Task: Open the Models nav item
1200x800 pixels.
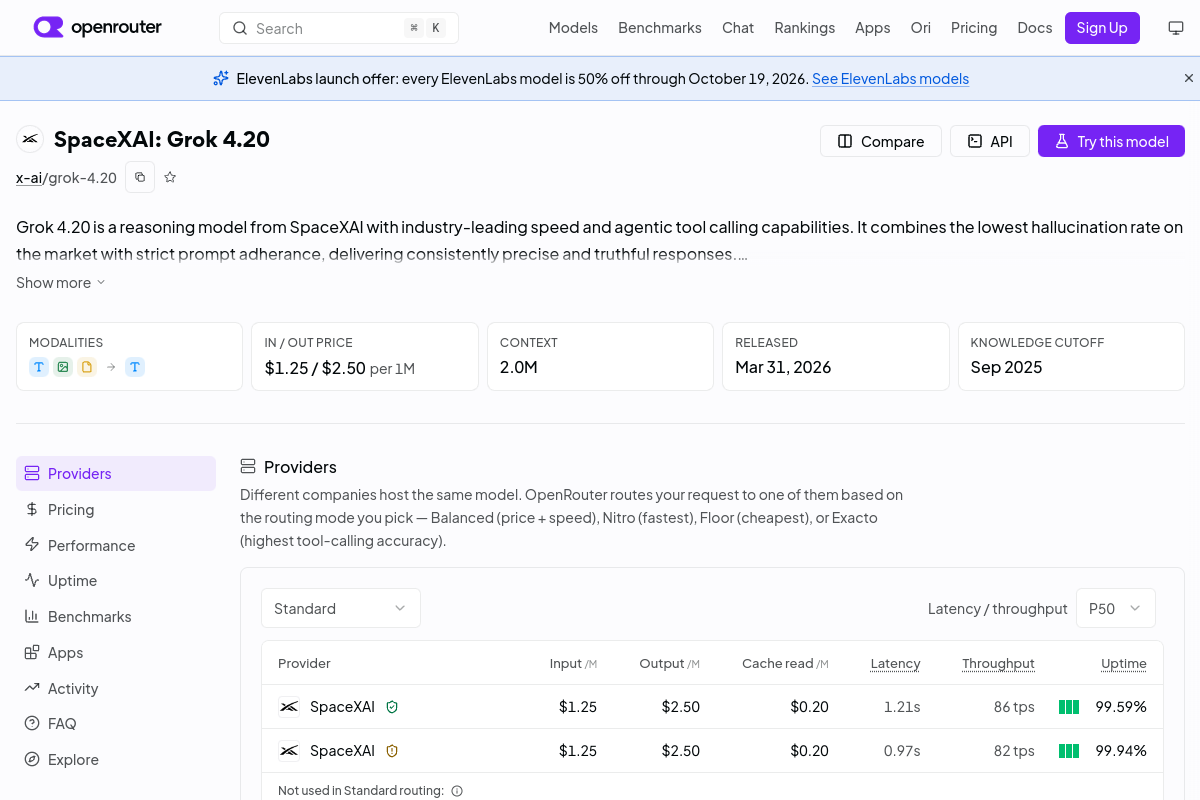Action: point(573,28)
